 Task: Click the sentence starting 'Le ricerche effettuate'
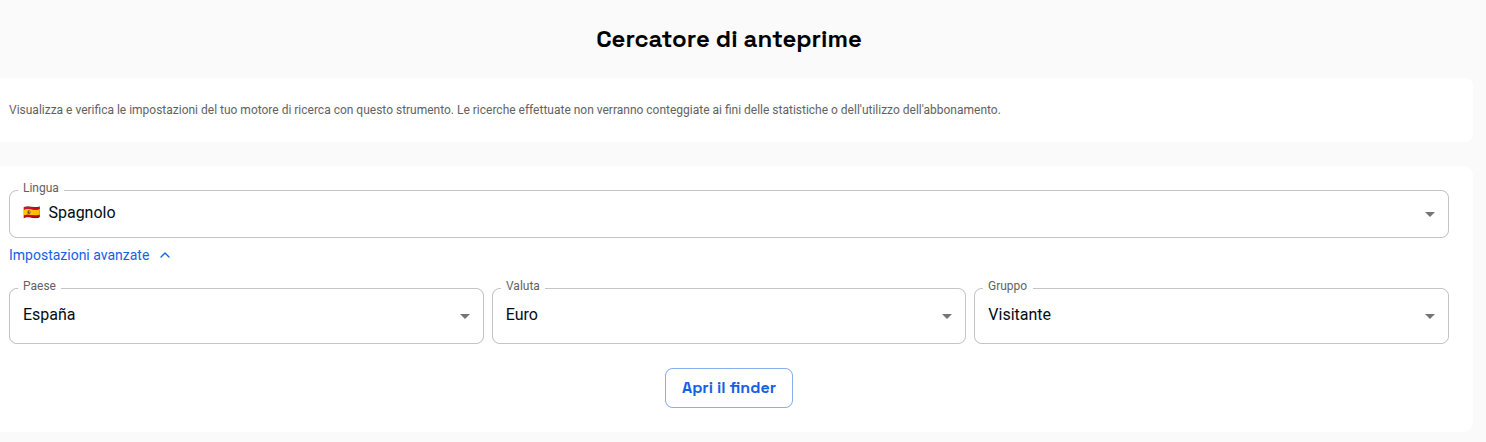point(729,109)
